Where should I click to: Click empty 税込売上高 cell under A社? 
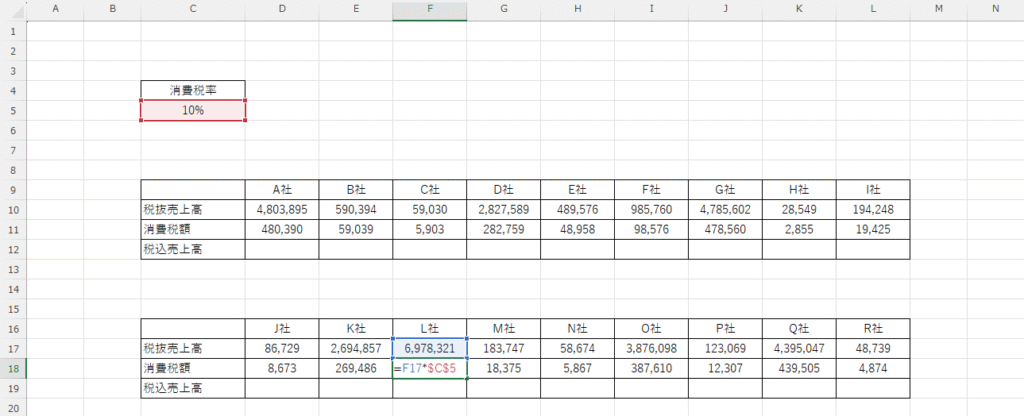281,249
